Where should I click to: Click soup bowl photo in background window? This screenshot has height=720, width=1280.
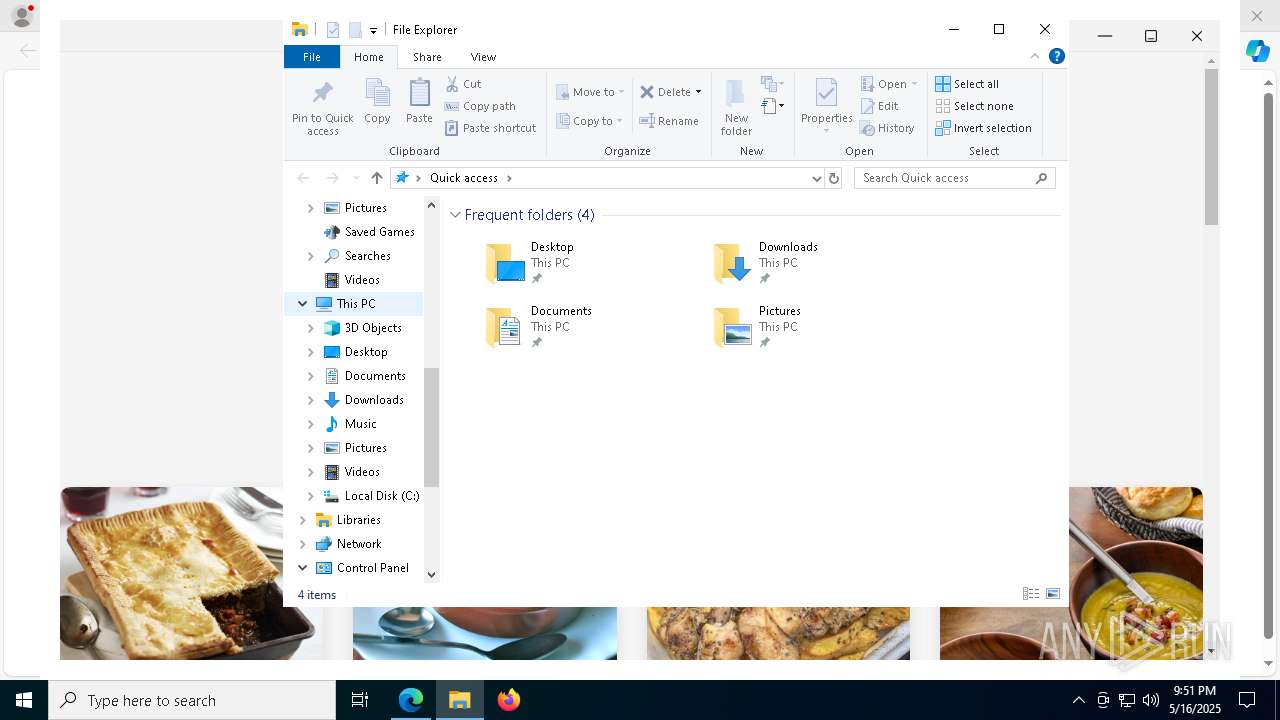pos(1135,573)
